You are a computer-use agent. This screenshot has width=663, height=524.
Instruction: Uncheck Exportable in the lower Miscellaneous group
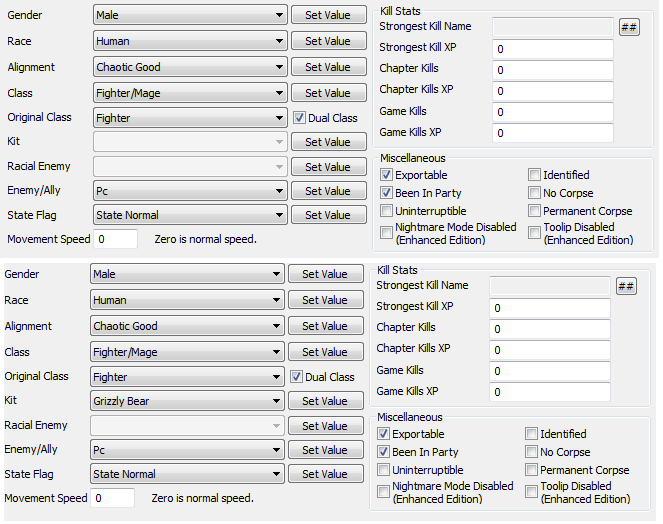pos(384,434)
